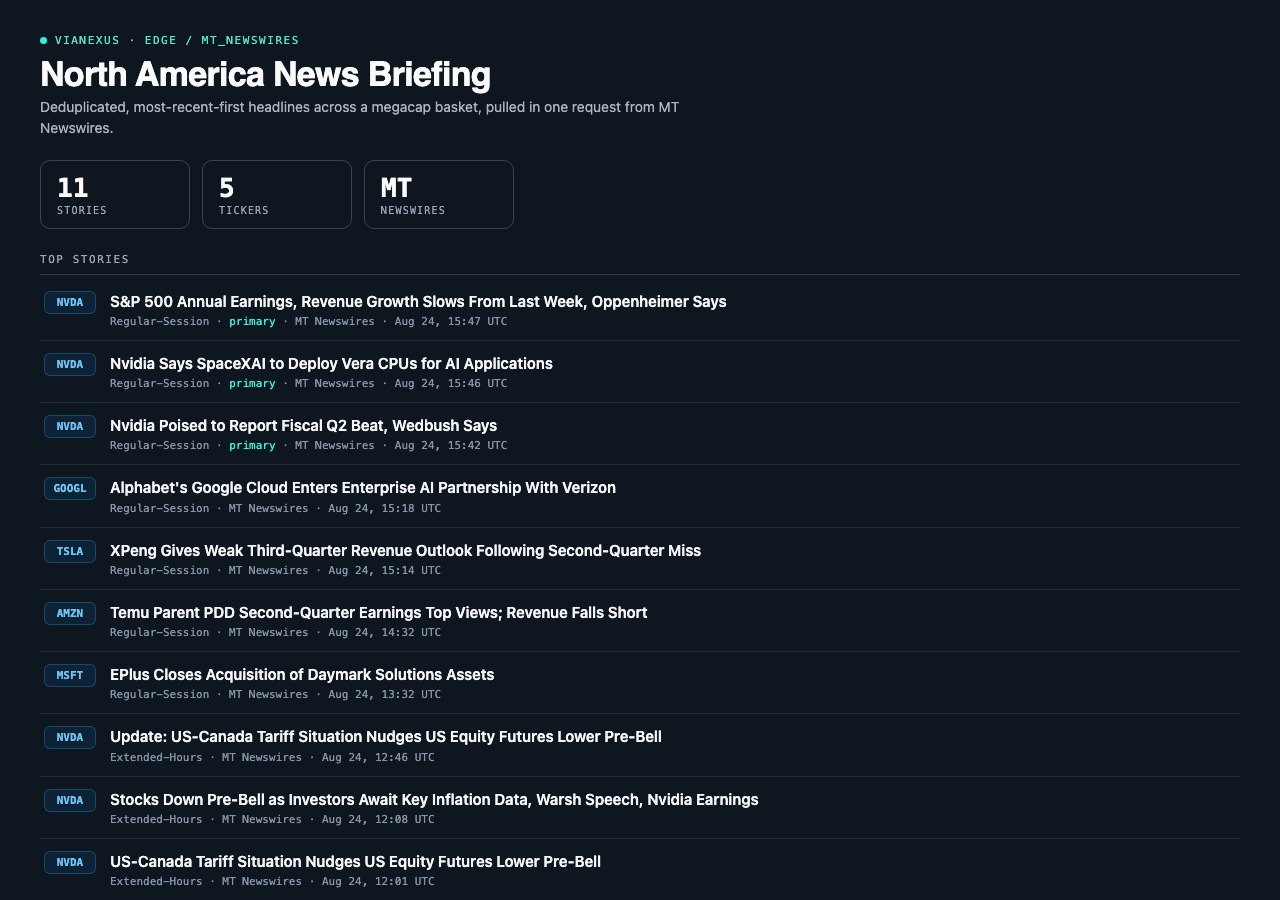Click the primary tag under the S&P 500 story
The height and width of the screenshot is (900, 1280).
pos(252,322)
